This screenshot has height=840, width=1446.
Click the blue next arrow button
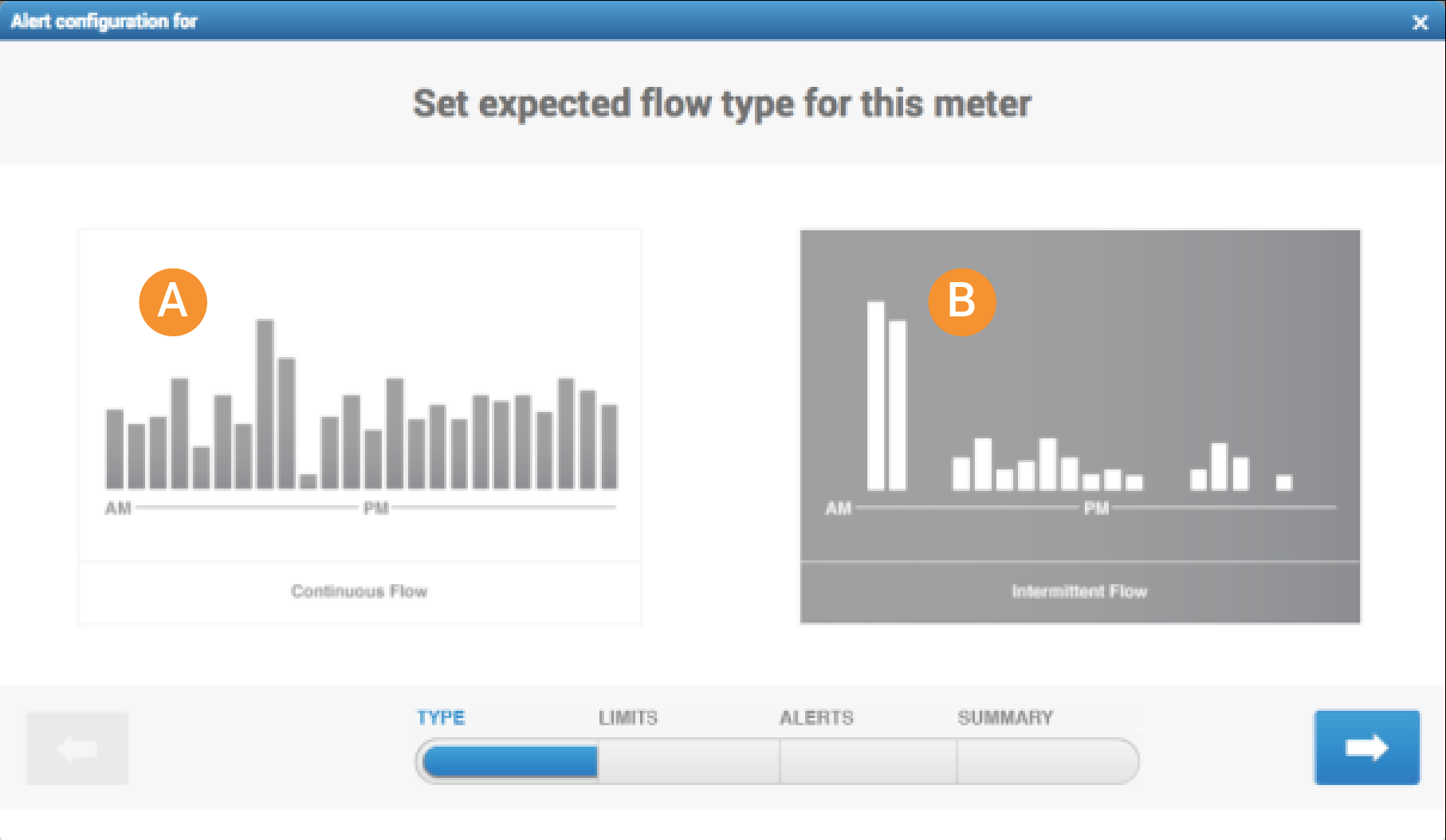pos(1366,748)
